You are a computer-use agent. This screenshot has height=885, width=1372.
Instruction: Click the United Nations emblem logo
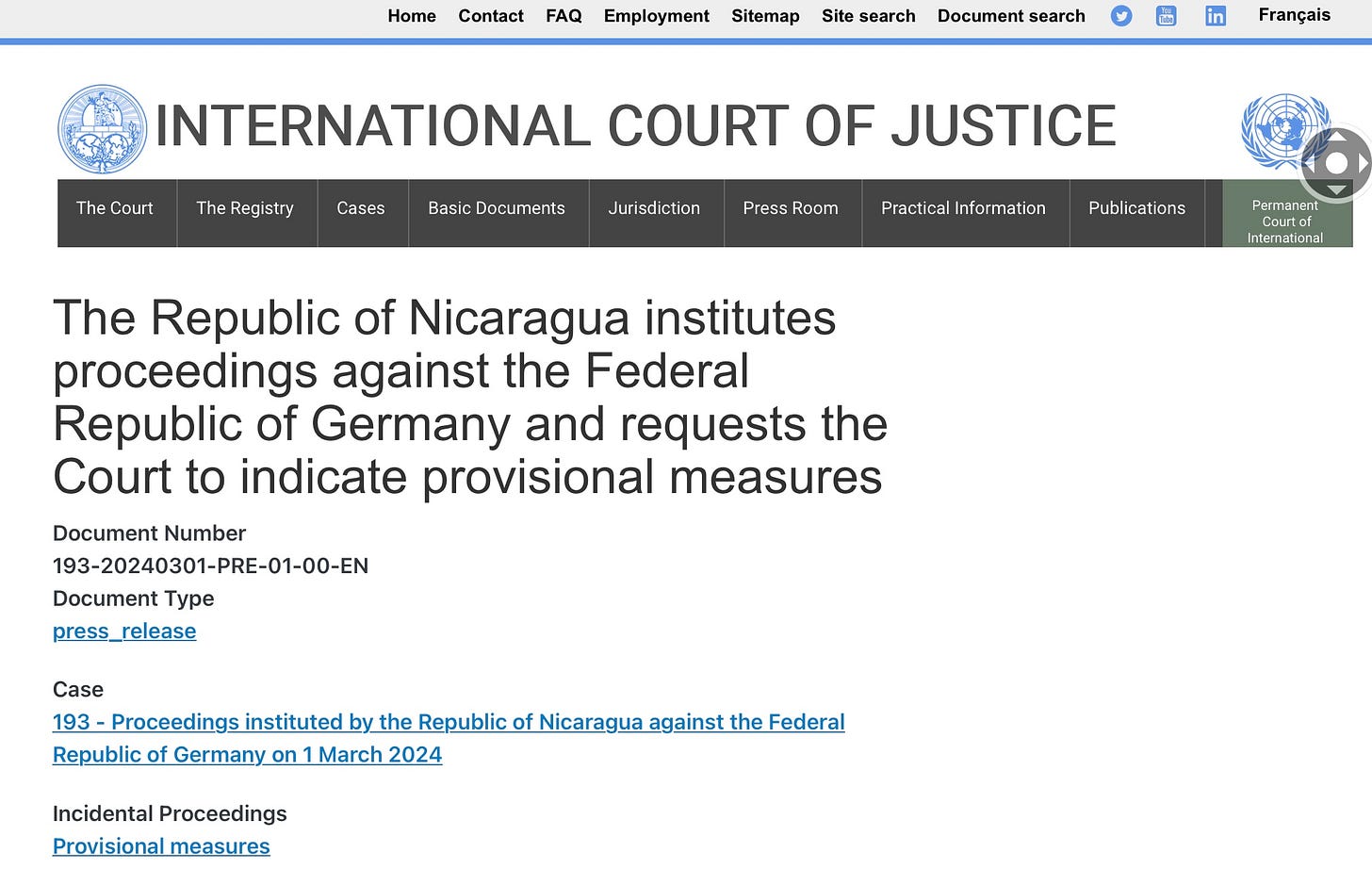pyautogui.click(x=1284, y=130)
